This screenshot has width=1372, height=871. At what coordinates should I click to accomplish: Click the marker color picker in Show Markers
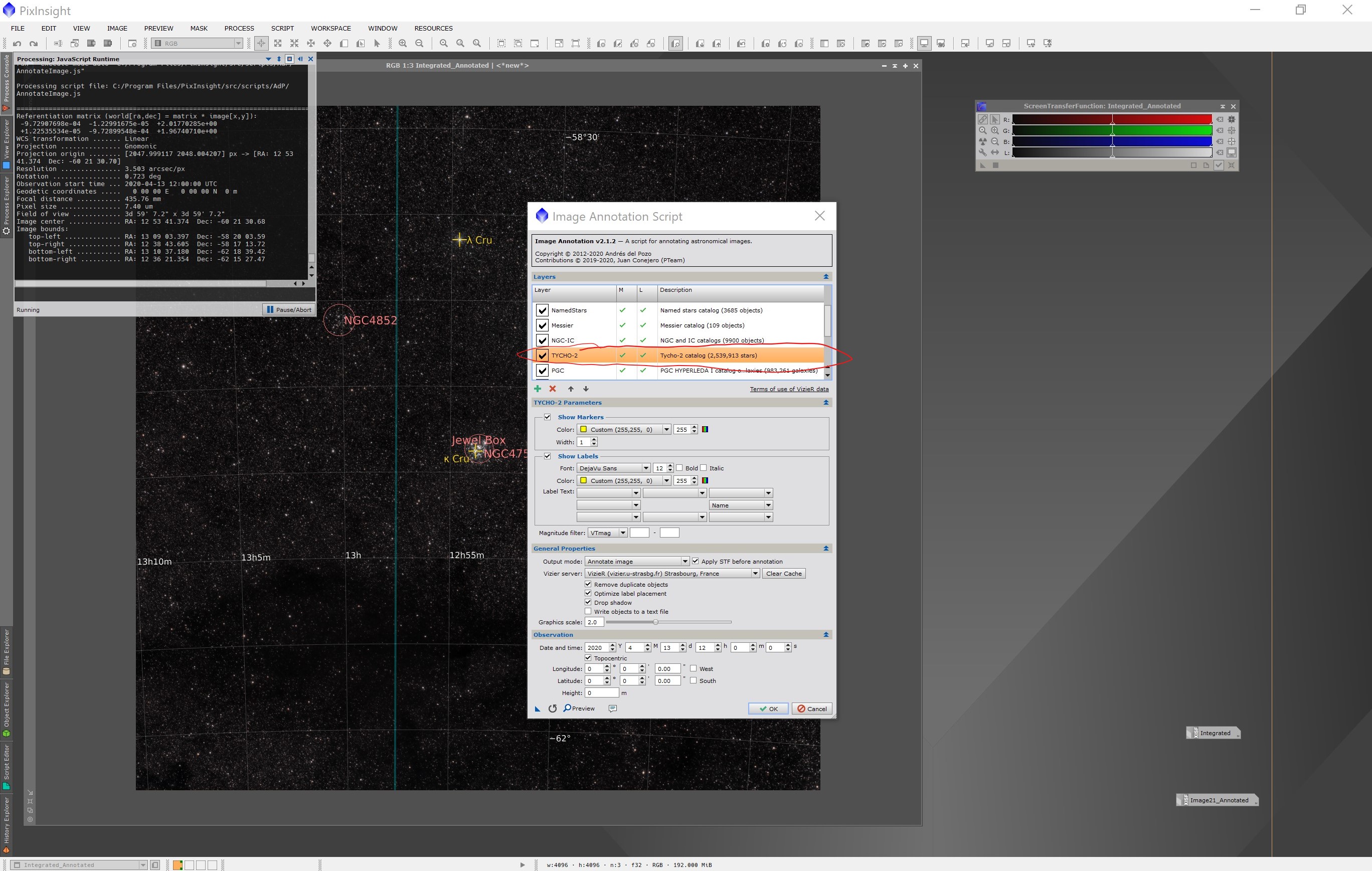coord(705,430)
